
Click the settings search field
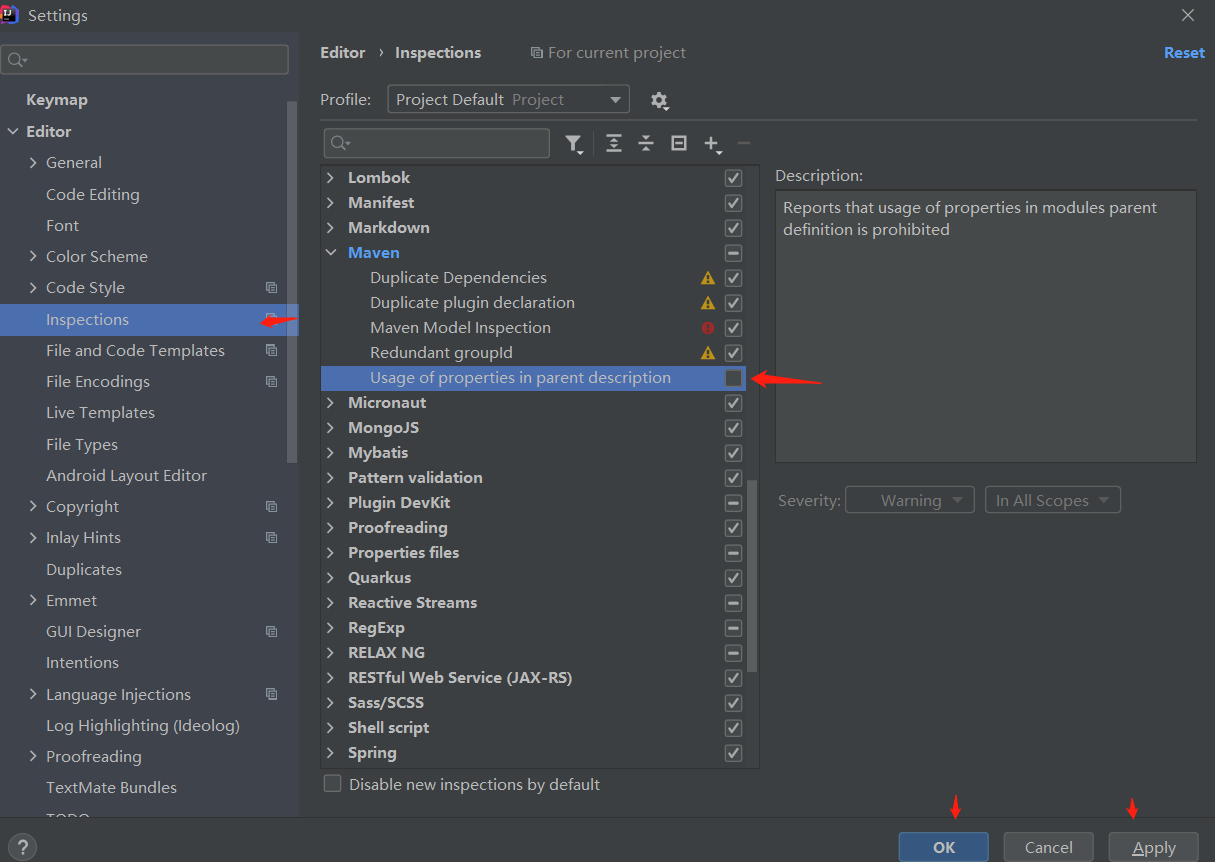[145, 60]
